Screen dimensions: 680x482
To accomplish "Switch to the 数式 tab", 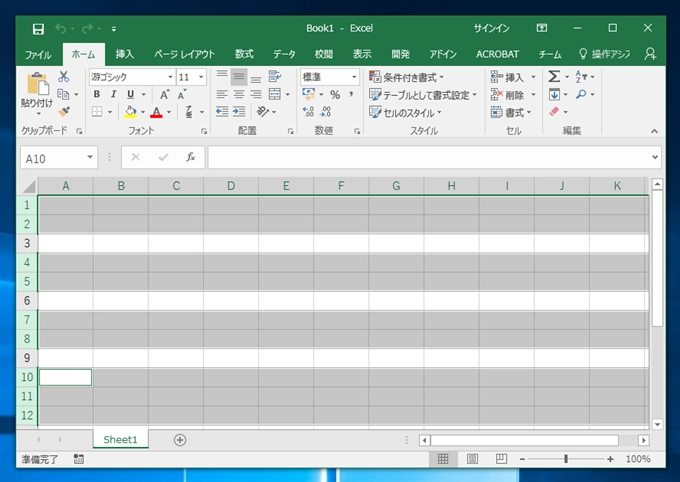I will 244,54.
